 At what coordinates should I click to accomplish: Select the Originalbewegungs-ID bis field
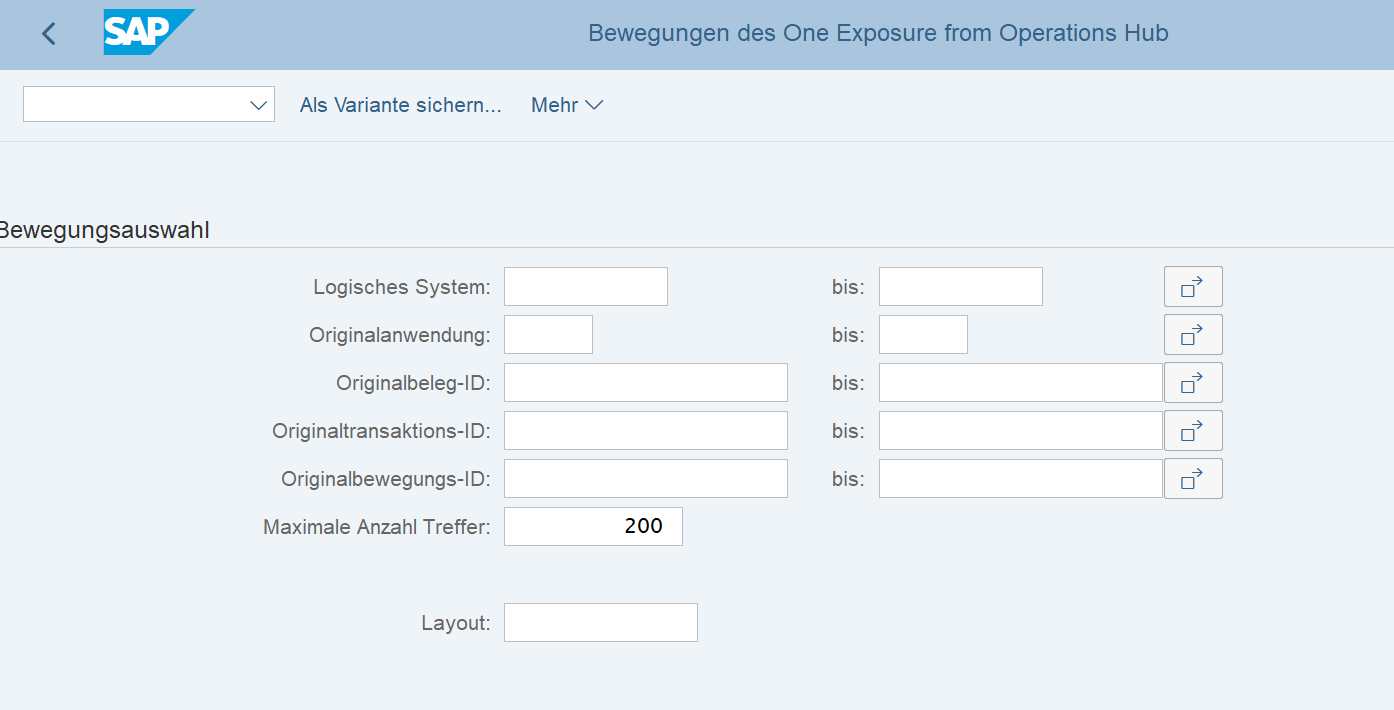tap(1020, 479)
